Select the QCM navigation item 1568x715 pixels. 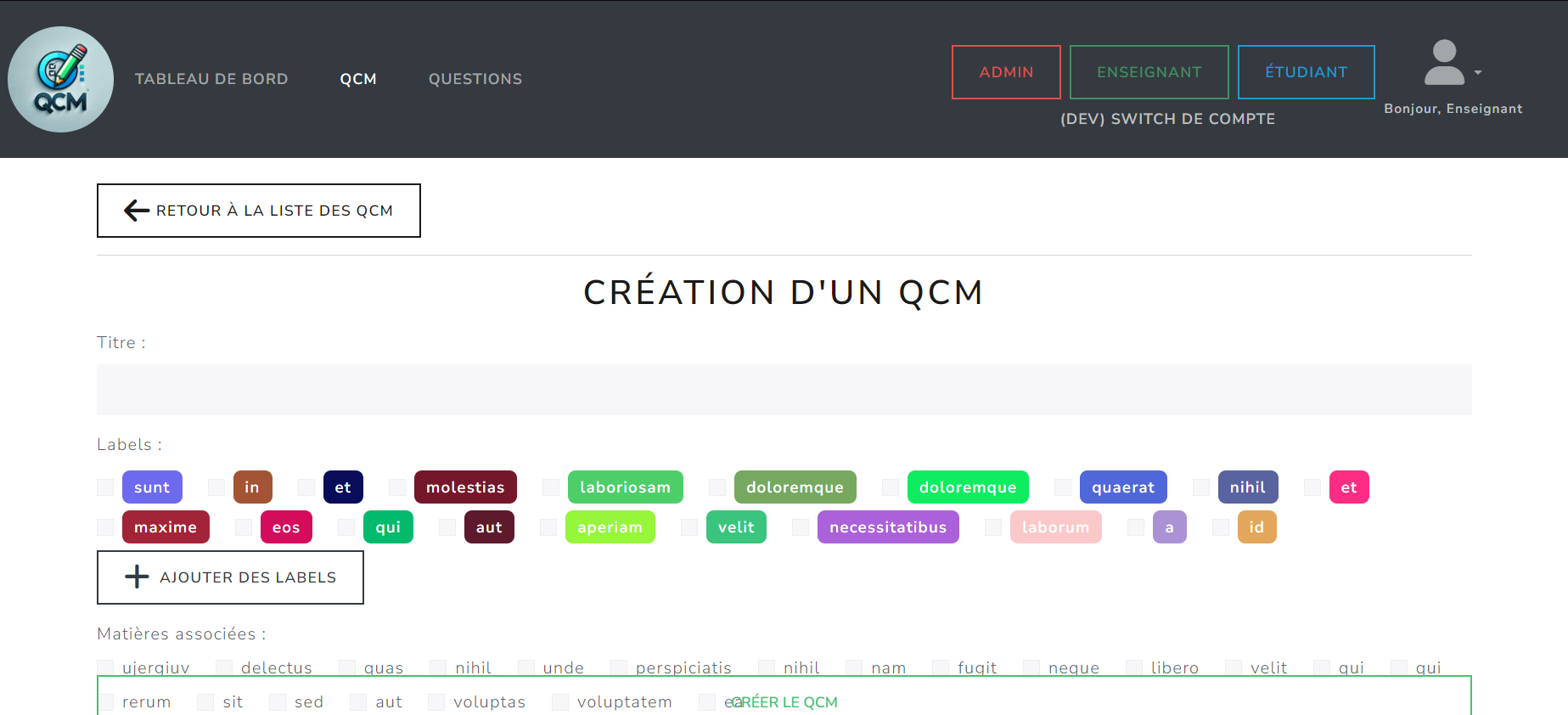coord(358,79)
